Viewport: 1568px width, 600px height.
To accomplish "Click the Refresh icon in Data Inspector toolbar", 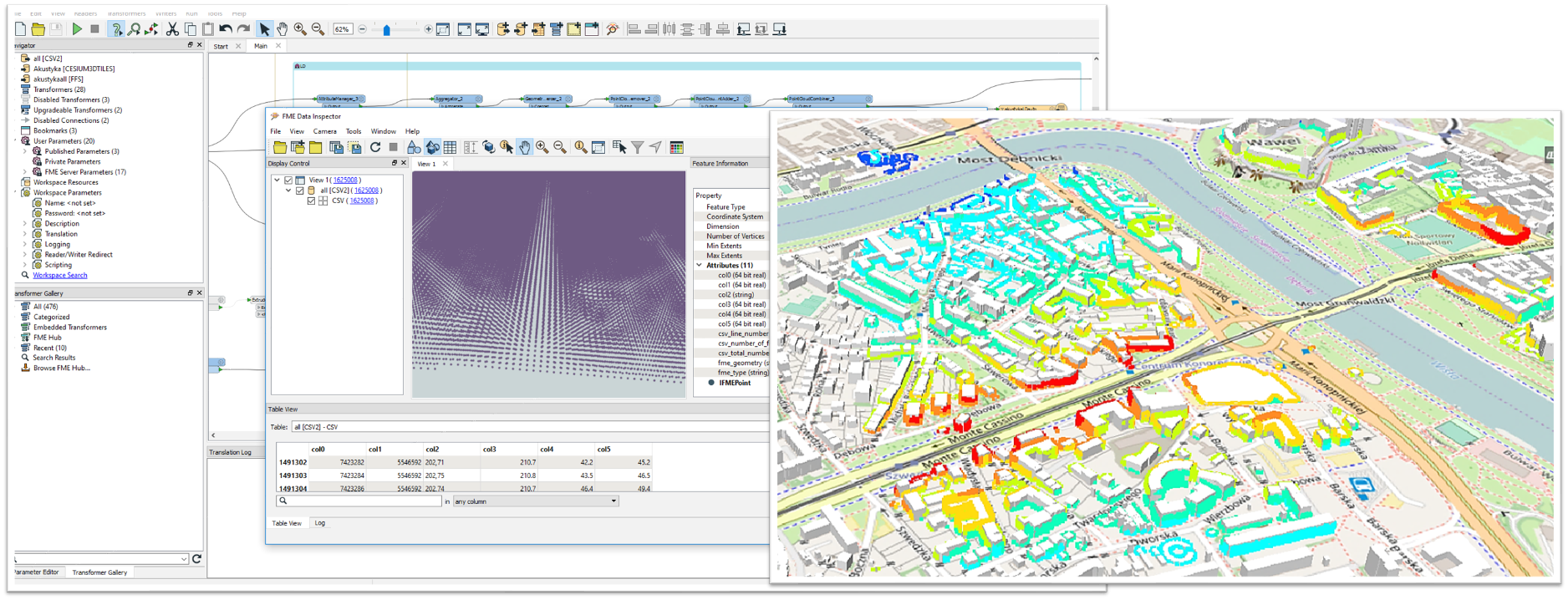I will (x=375, y=148).
